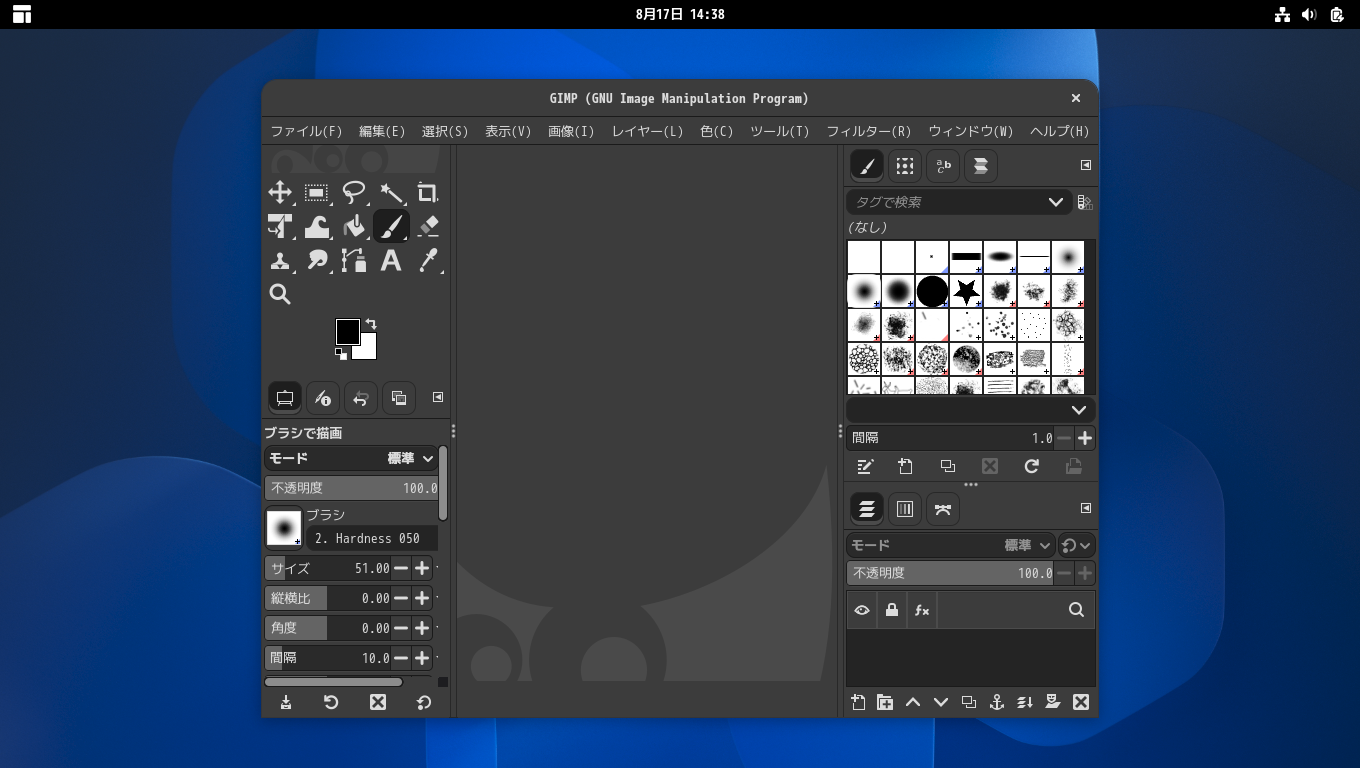Click the white background color swatch
Screen dimensions: 1360x768
point(366,348)
